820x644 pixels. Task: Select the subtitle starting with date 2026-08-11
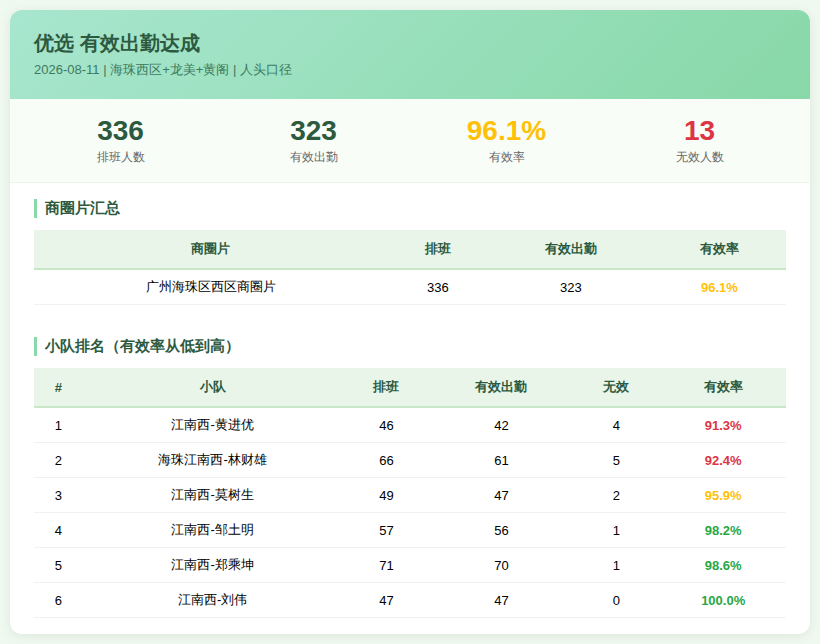pyautogui.click(x=163, y=70)
